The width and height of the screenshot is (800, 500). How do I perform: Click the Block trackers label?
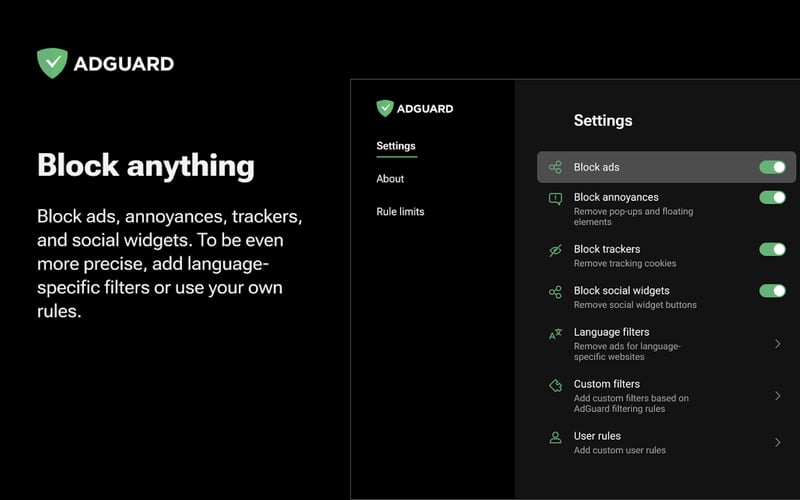(x=607, y=249)
